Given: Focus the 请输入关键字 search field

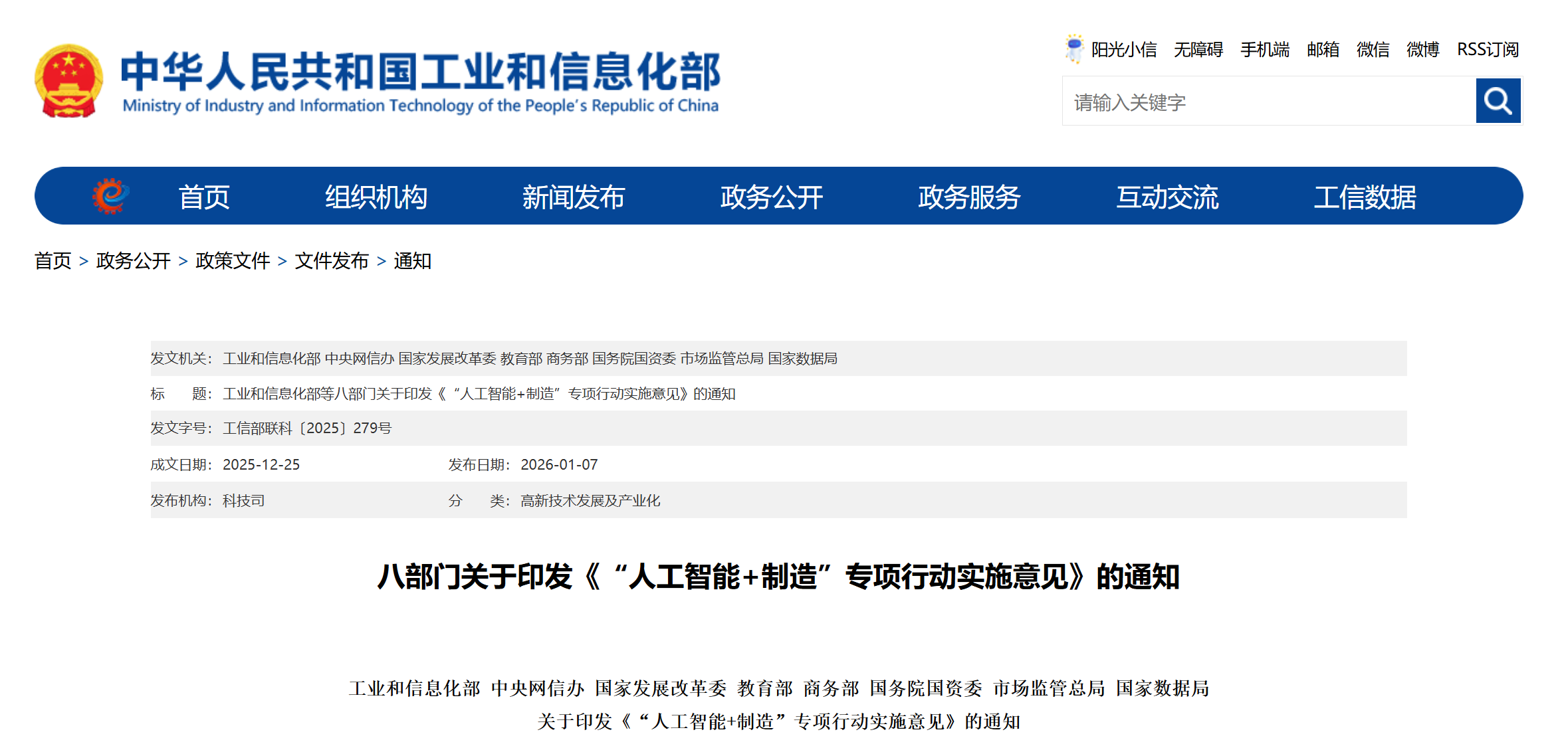Looking at the screenshot, I should (x=1268, y=102).
